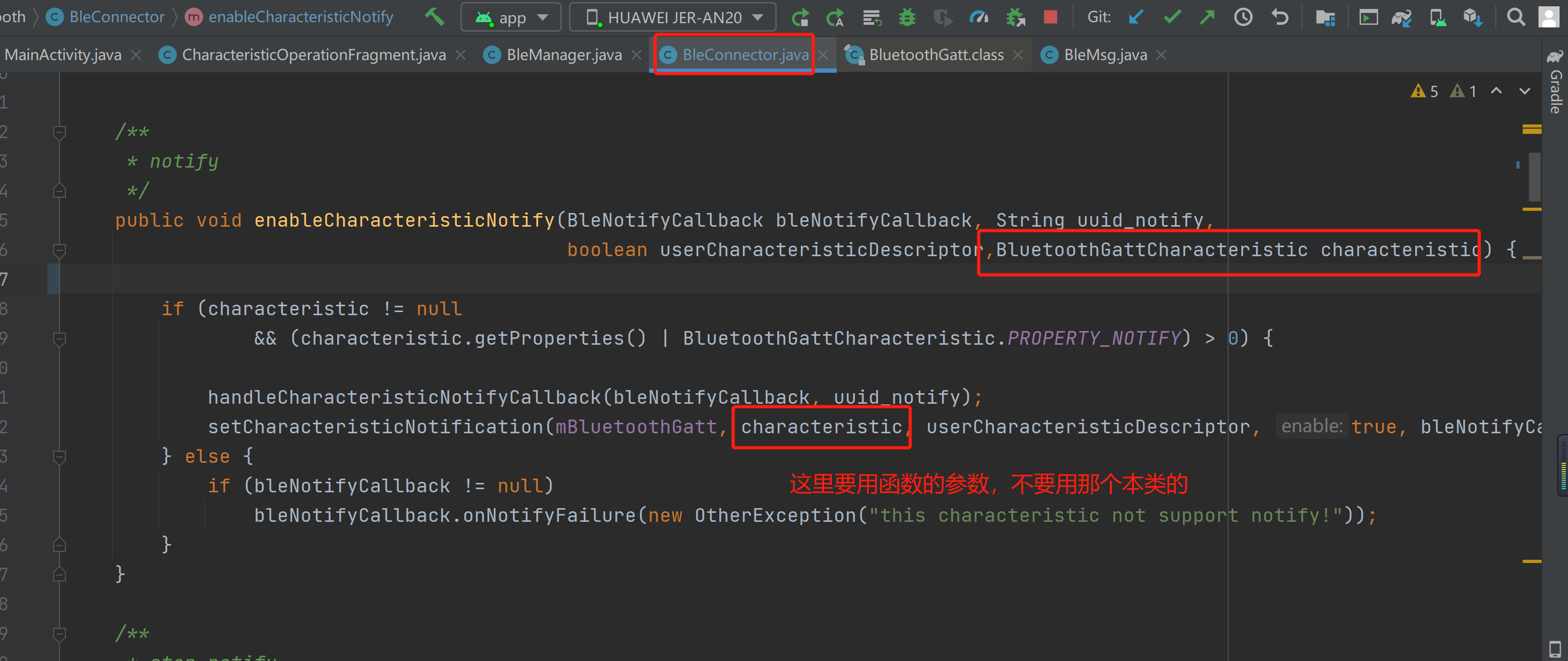Commit changes via Git check icon

[x=1172, y=16]
